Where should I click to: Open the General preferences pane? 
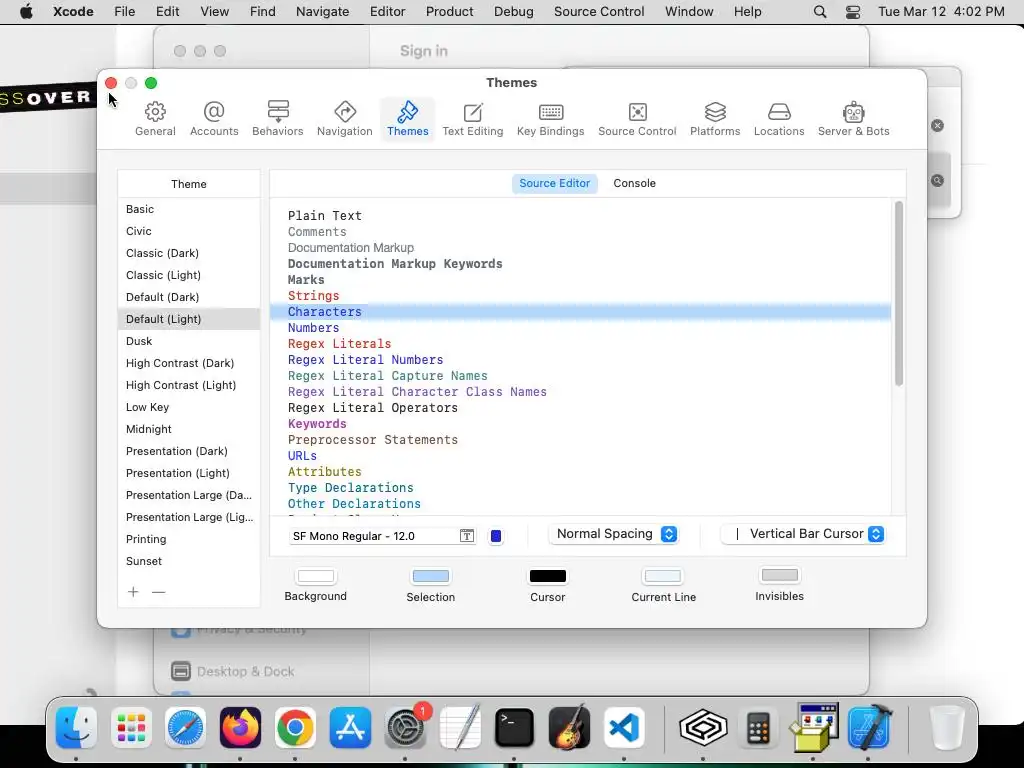pyautogui.click(x=155, y=119)
